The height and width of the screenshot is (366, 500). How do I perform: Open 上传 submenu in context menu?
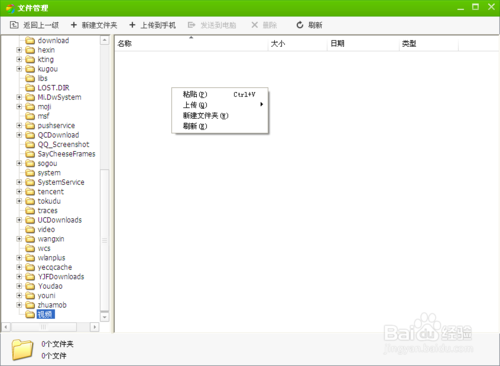tap(220, 105)
